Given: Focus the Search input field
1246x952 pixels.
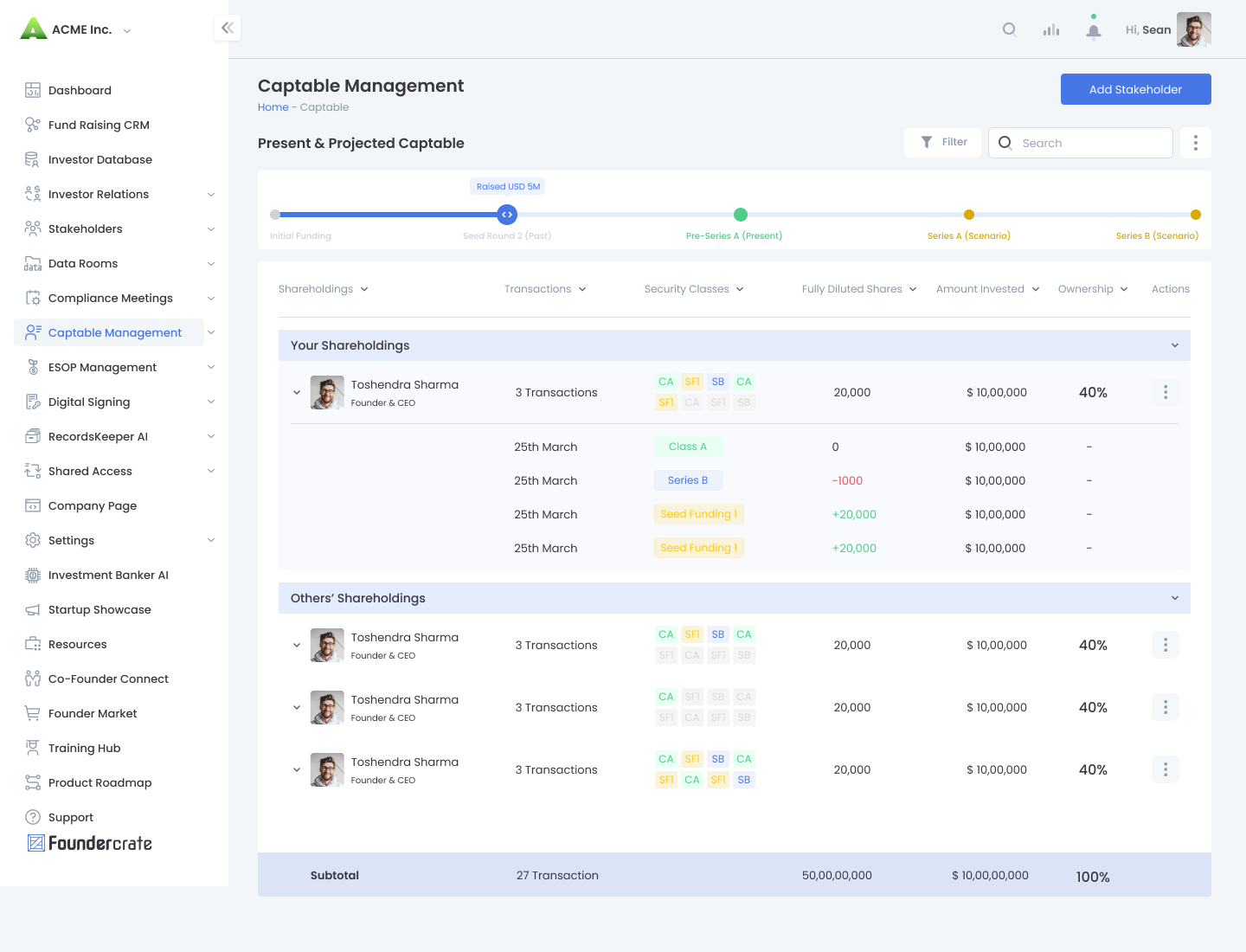Looking at the screenshot, I should (x=1081, y=143).
